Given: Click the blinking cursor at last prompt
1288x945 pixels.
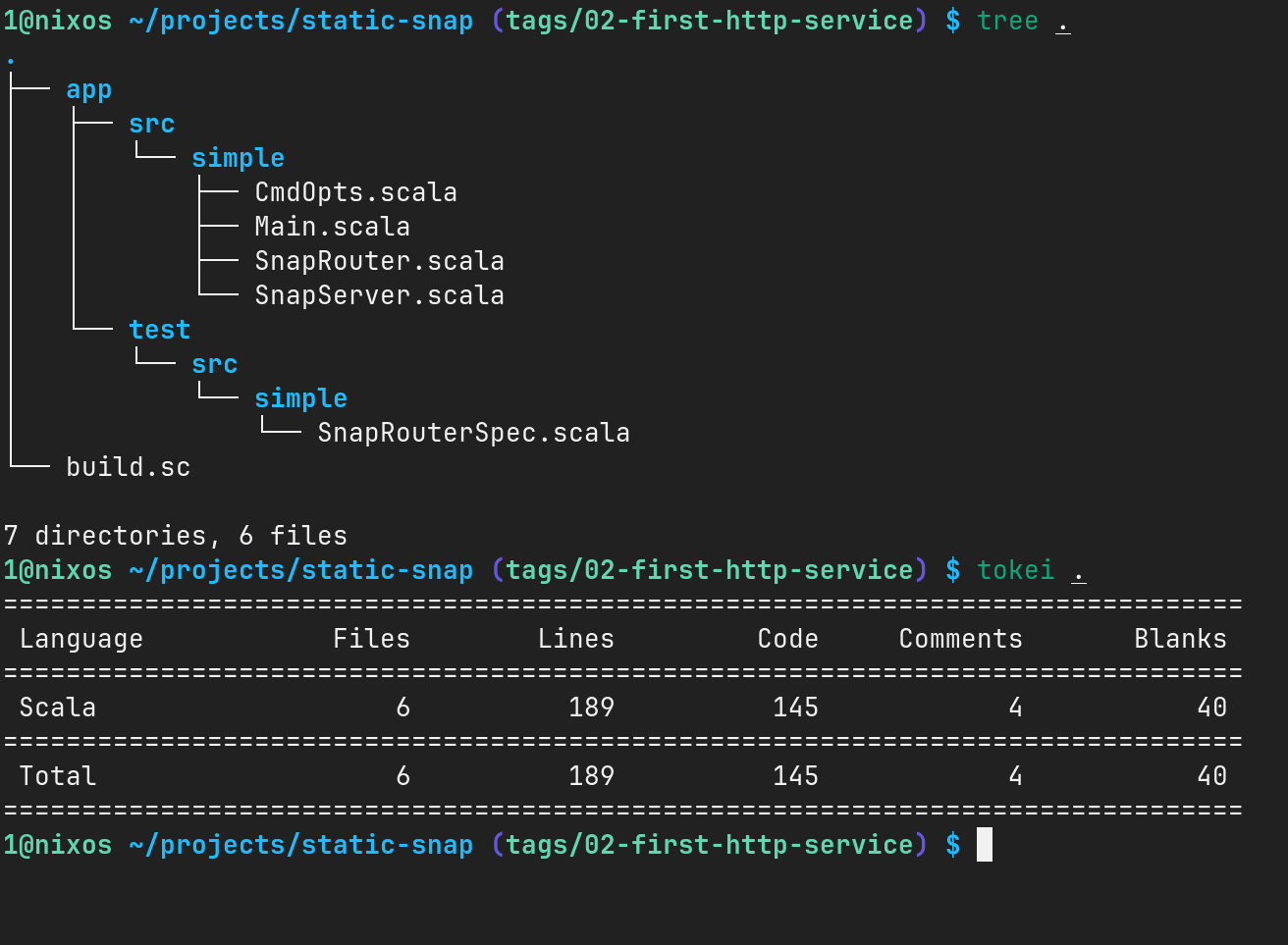Looking at the screenshot, I should [985, 845].
